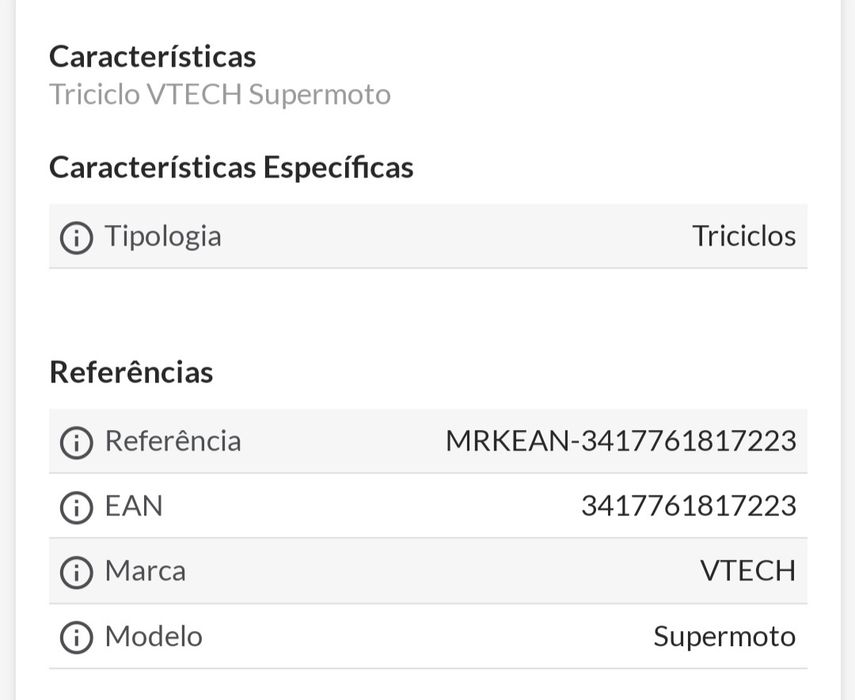Click the info icon next to Tipologia
Image resolution: width=855 pixels, height=700 pixels.
76,237
